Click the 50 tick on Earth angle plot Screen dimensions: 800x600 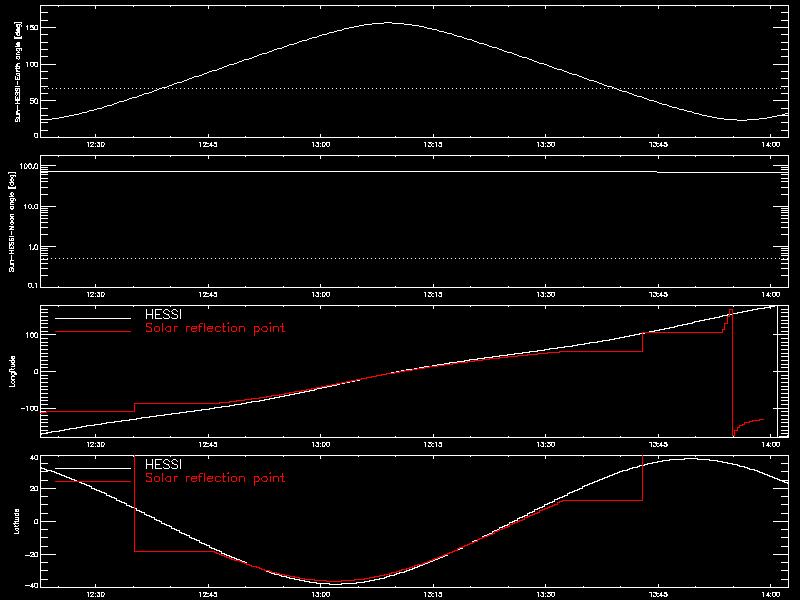pyautogui.click(x=35, y=101)
